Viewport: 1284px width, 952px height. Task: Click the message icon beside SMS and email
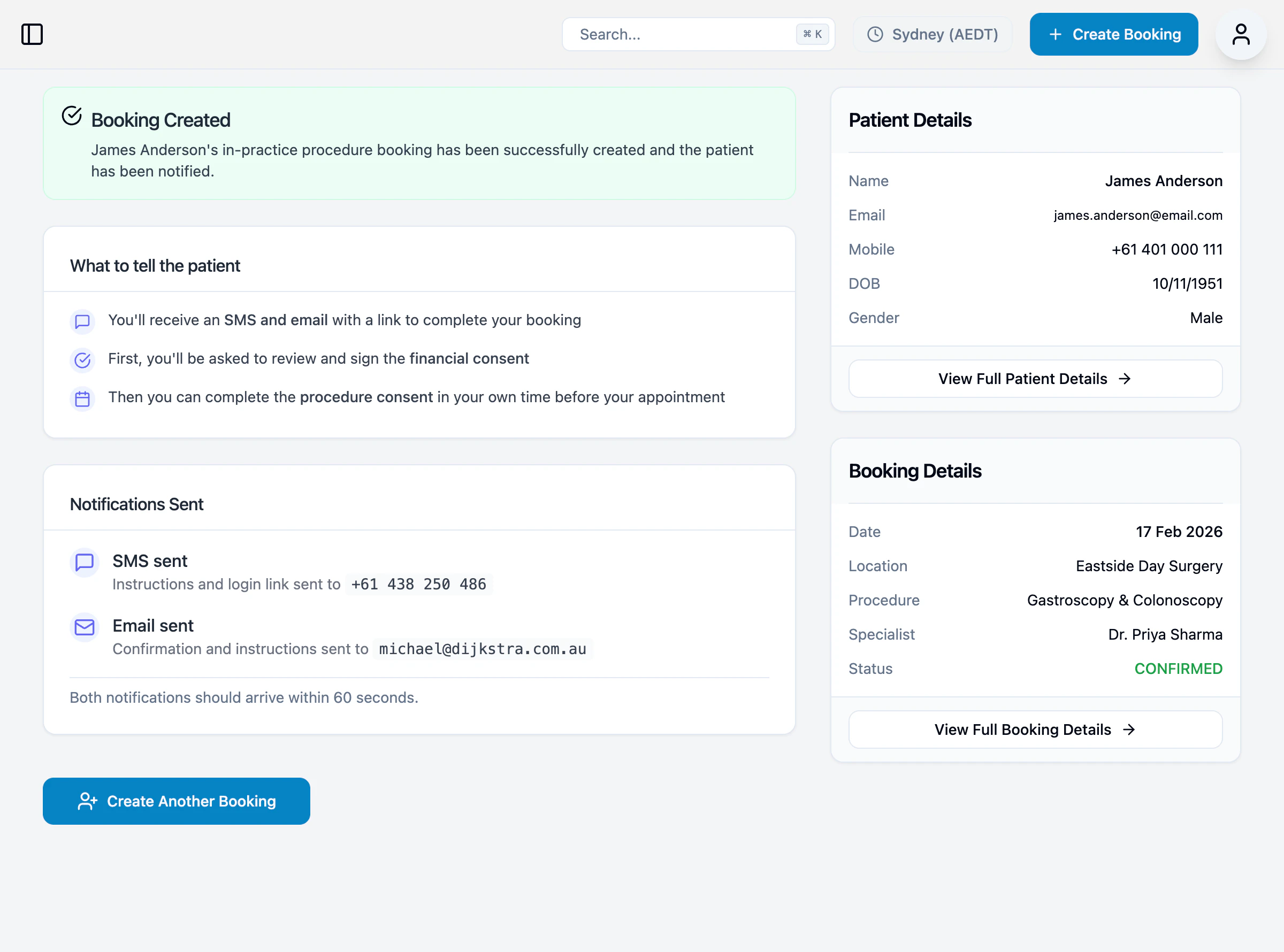click(82, 321)
